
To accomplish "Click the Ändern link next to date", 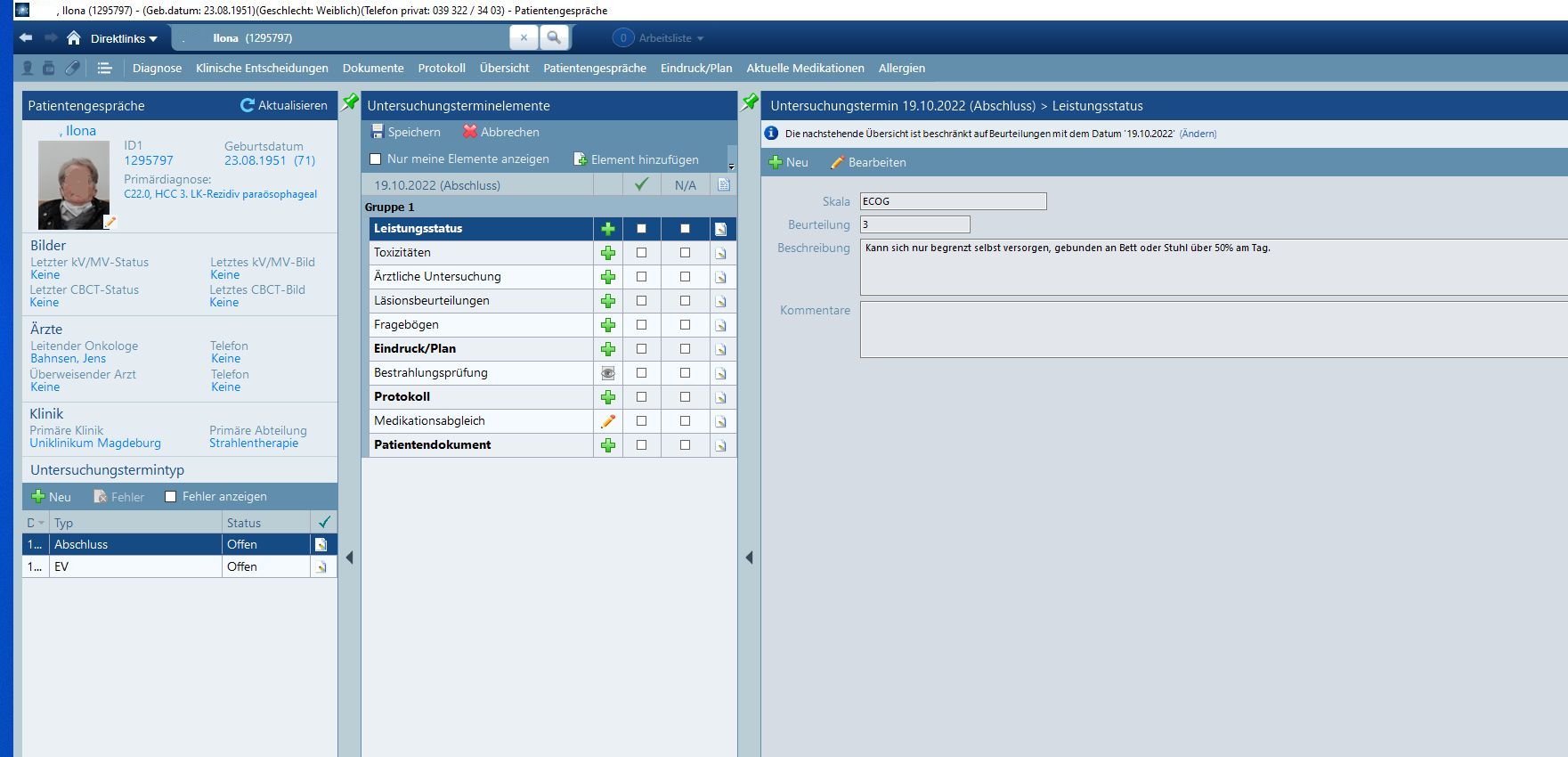I will click(x=1198, y=134).
